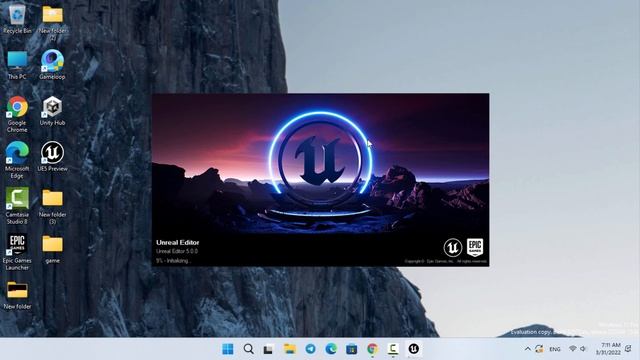This screenshot has width=640, height=360.
Task: Open the Wi-Fi network tray icon
Action: coord(573,349)
